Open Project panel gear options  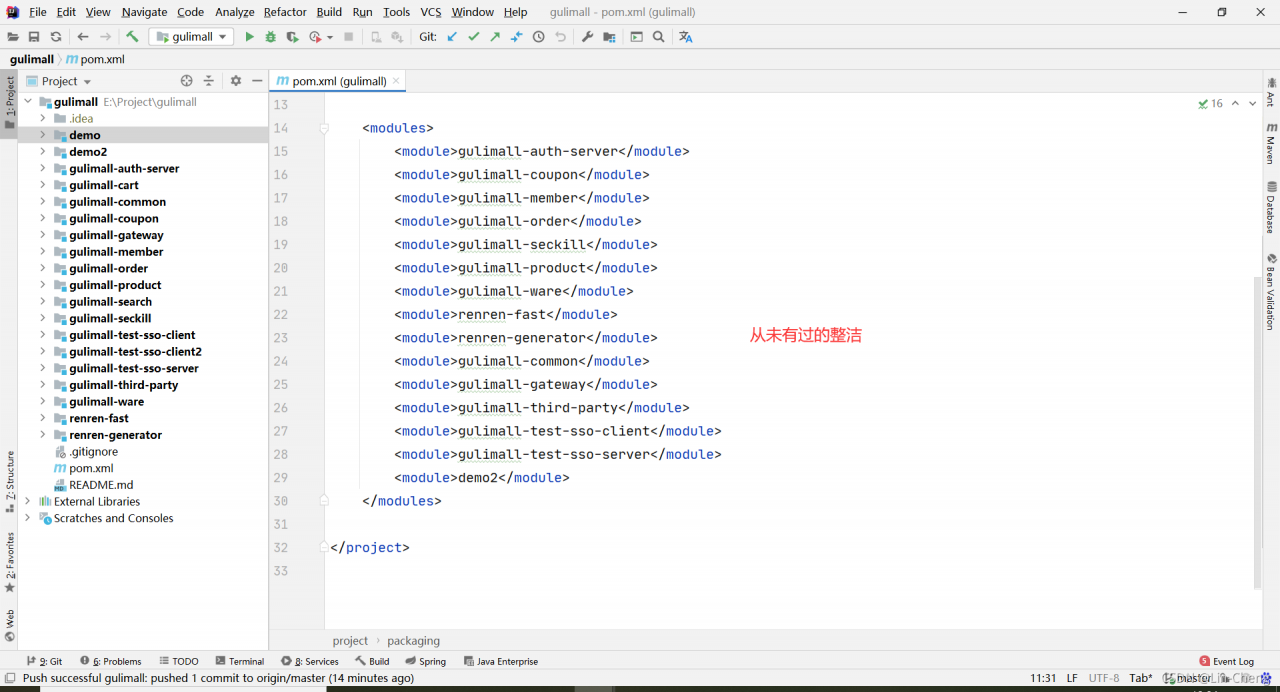(236, 81)
